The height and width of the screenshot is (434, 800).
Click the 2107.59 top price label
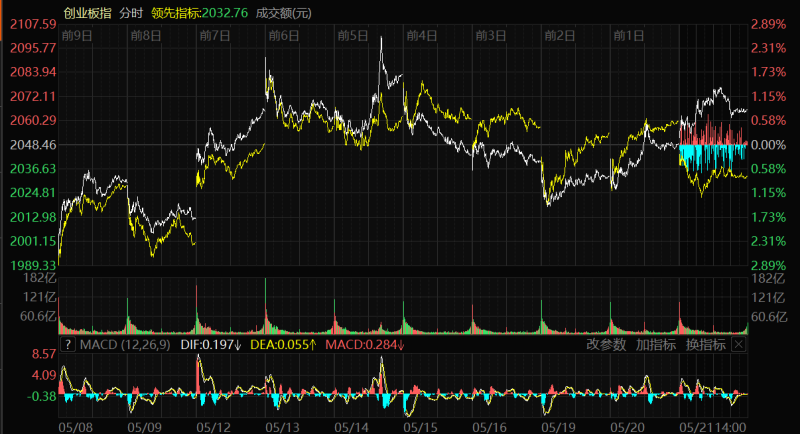(33, 24)
